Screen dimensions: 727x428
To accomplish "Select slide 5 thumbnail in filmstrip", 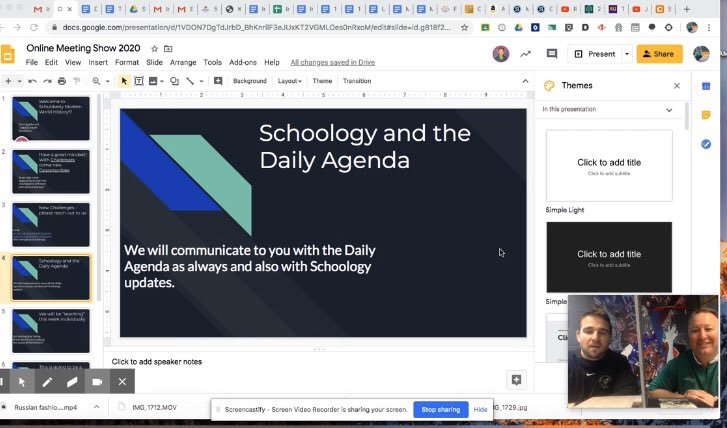I will (x=51, y=331).
